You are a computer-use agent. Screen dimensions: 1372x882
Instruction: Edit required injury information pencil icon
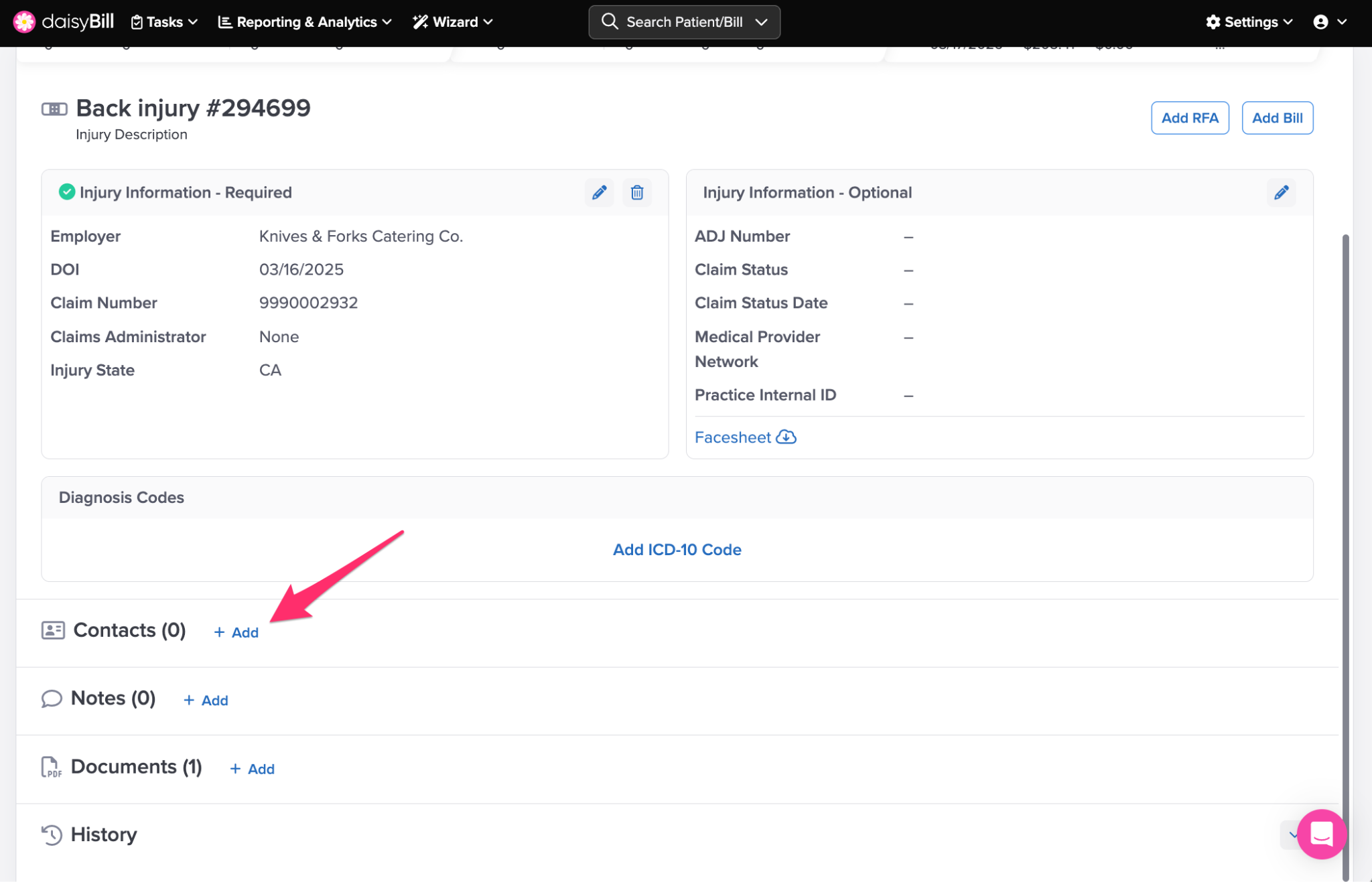click(x=599, y=193)
